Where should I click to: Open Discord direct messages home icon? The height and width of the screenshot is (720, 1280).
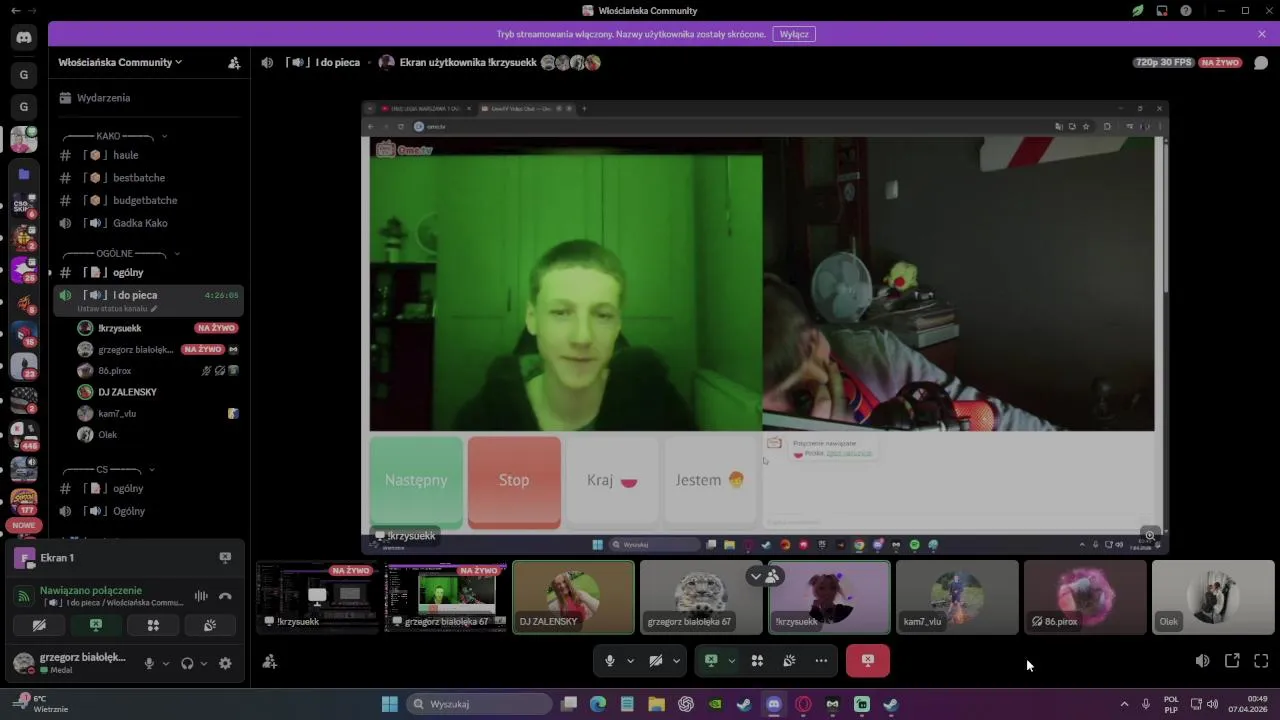tap(24, 38)
